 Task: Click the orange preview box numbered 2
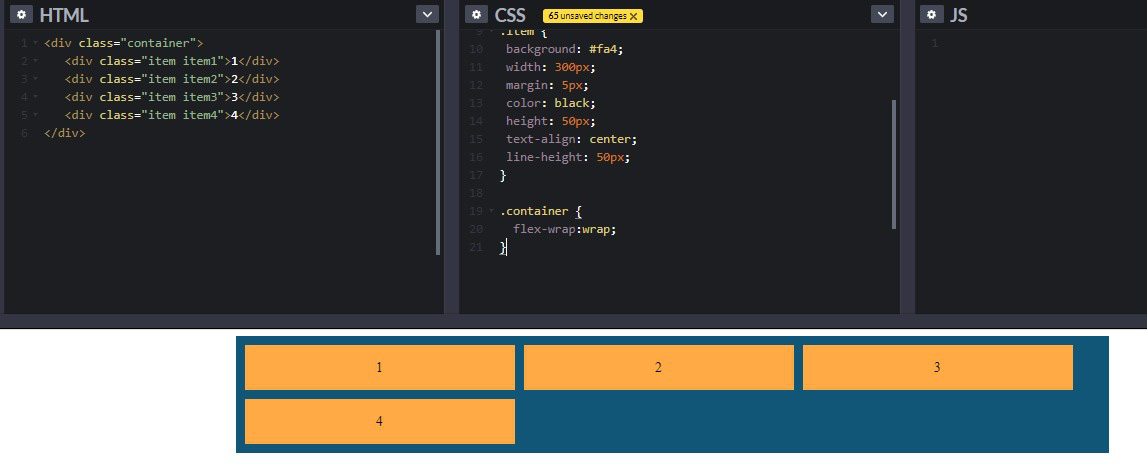pos(658,367)
